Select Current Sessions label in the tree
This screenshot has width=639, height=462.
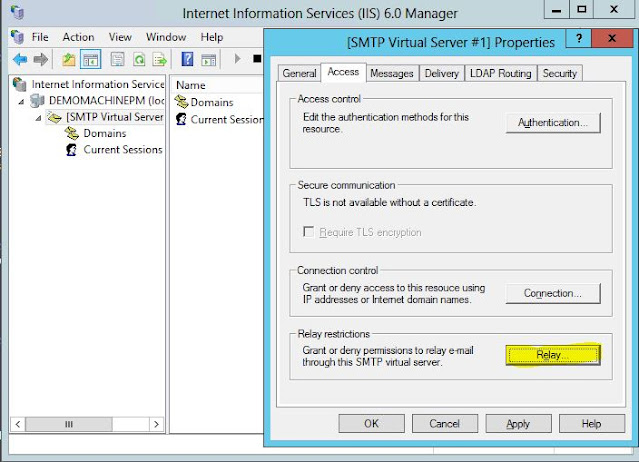123,150
